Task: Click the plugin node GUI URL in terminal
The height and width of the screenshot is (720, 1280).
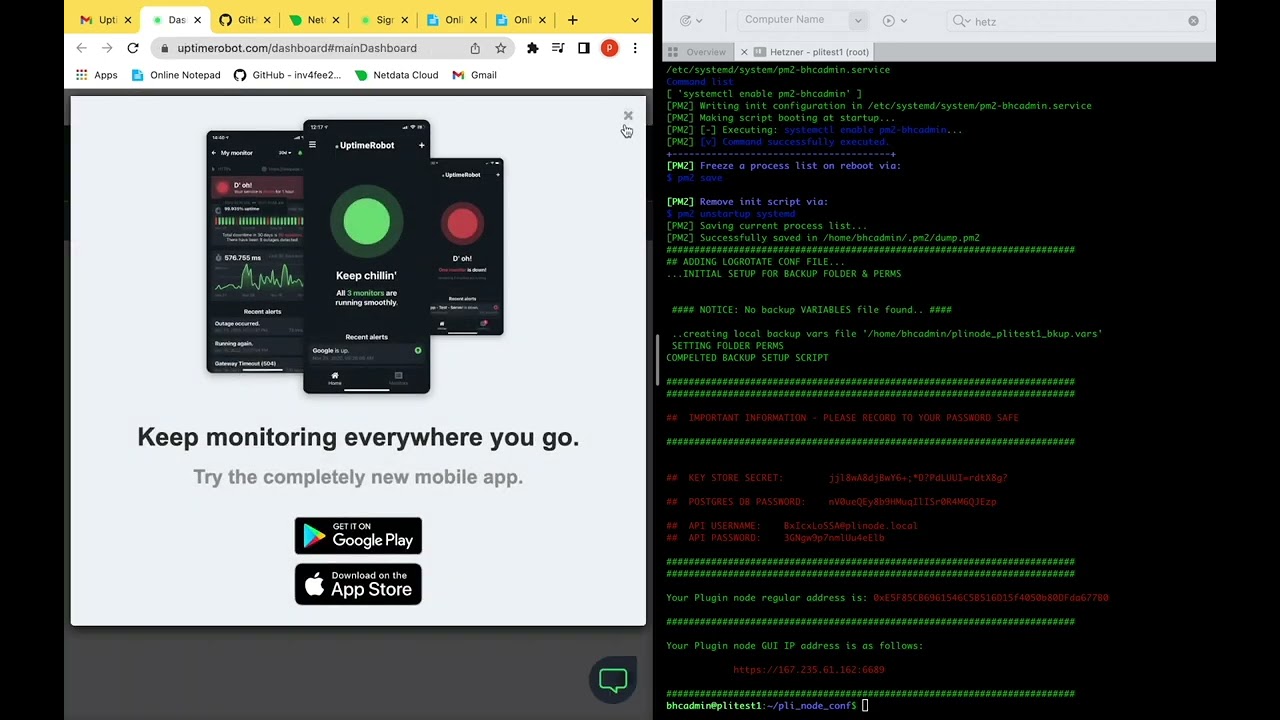Action: [x=808, y=670]
